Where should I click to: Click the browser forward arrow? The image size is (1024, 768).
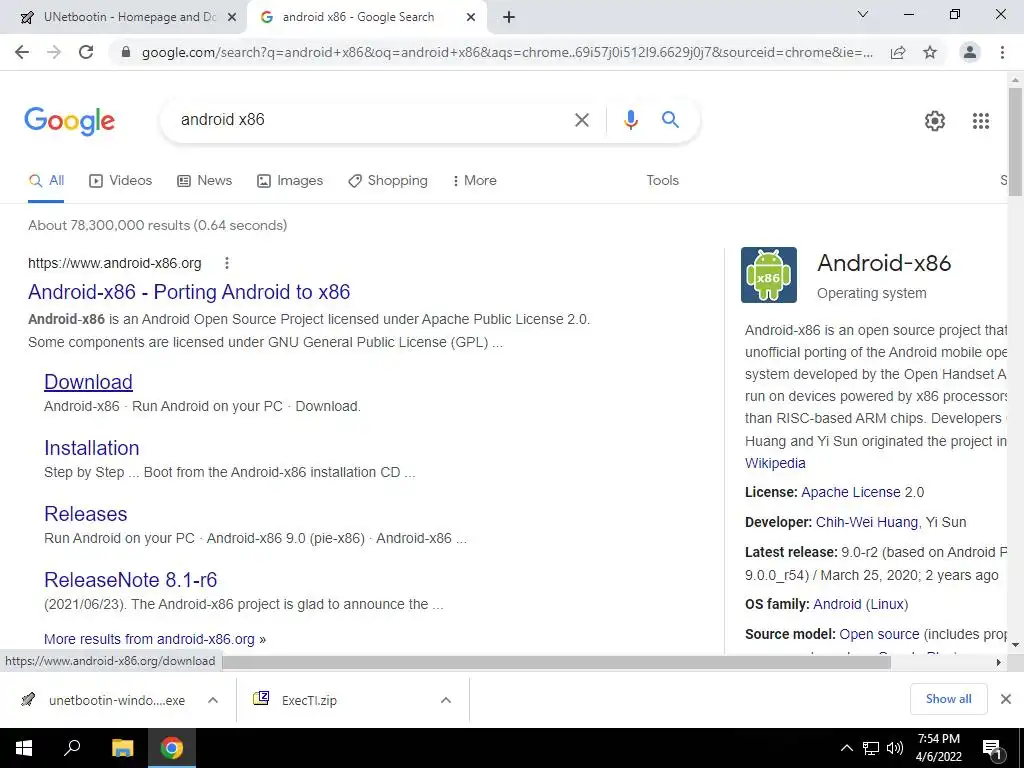click(x=54, y=52)
